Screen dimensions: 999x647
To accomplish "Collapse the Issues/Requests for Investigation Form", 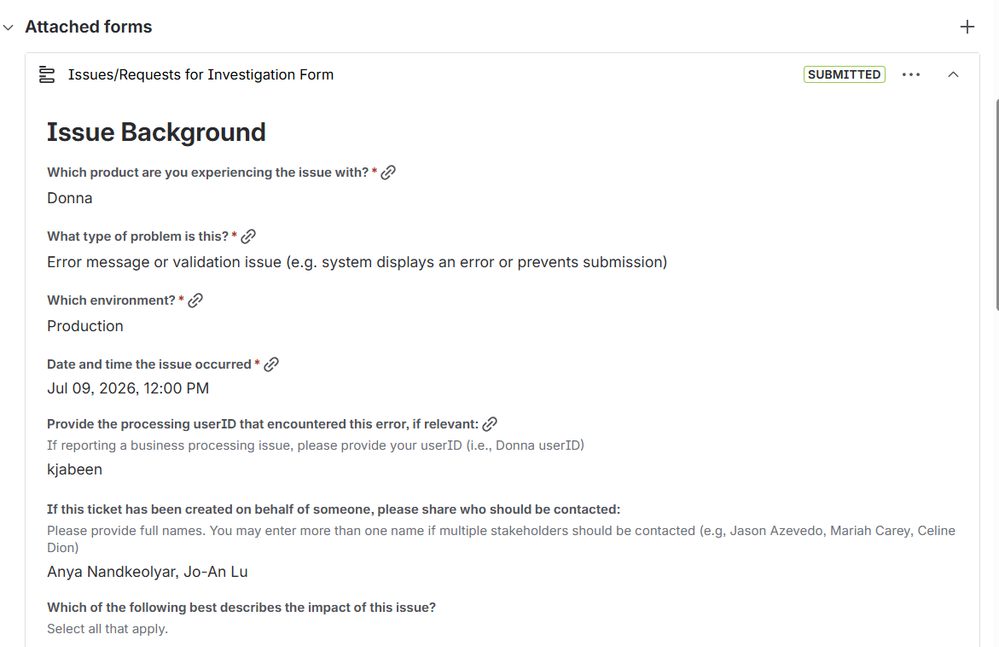I will (953, 75).
